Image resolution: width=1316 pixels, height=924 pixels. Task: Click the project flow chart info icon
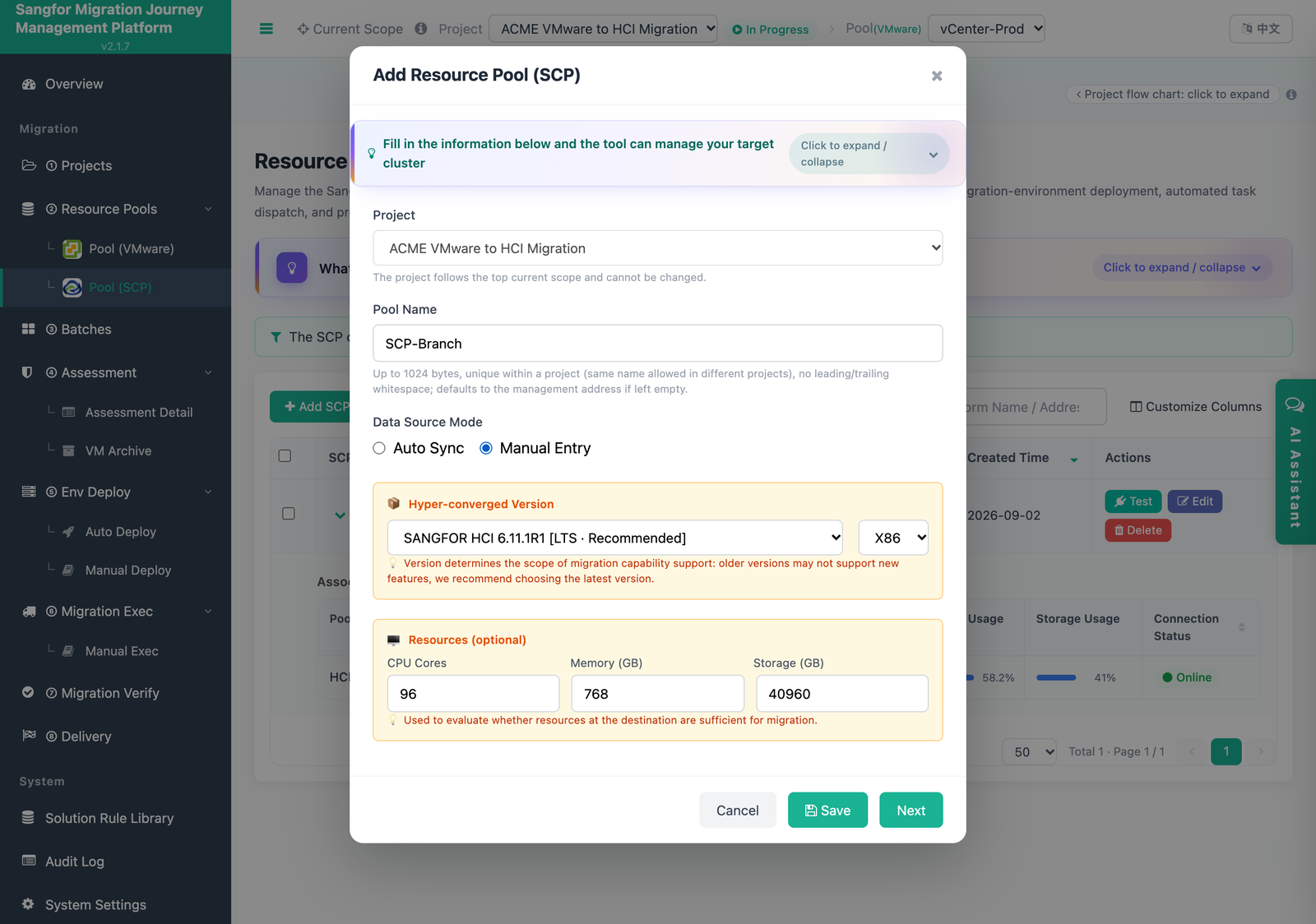[x=1291, y=95]
